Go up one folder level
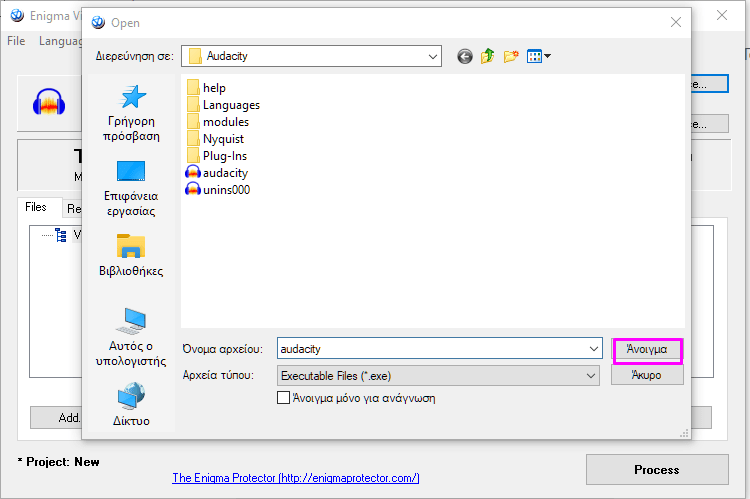The image size is (750, 499). pos(487,56)
